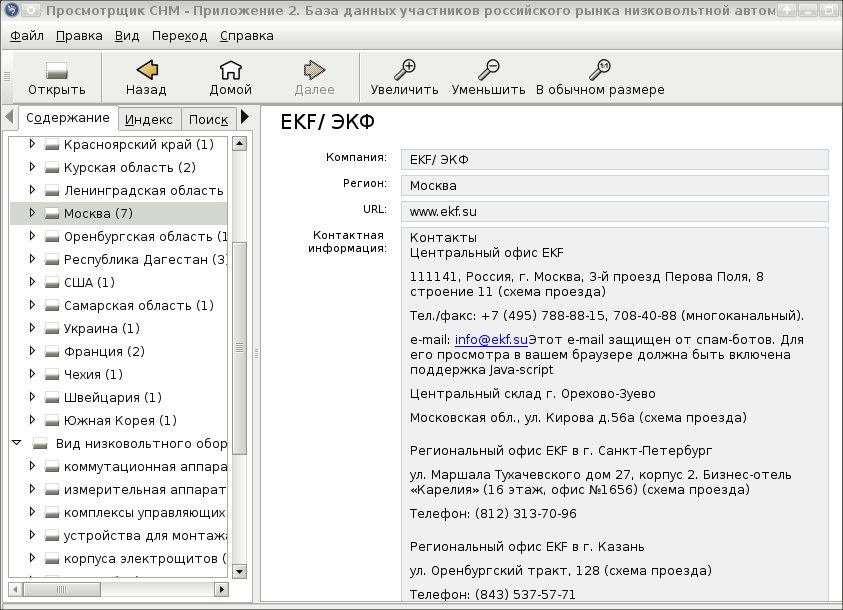Expand the Красноярский край (1) node
Image resolution: width=843 pixels, height=610 pixels.
tap(32, 144)
